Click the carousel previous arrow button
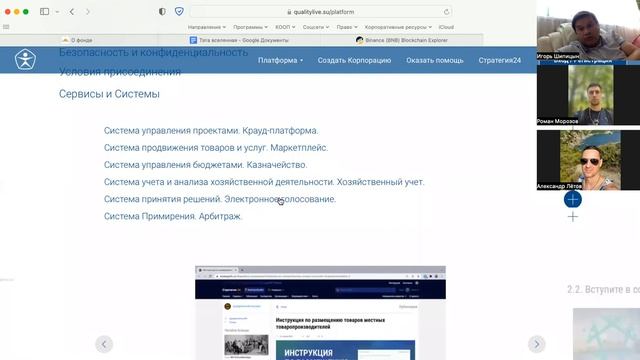Screen dimensions: 640x360 point(104,344)
